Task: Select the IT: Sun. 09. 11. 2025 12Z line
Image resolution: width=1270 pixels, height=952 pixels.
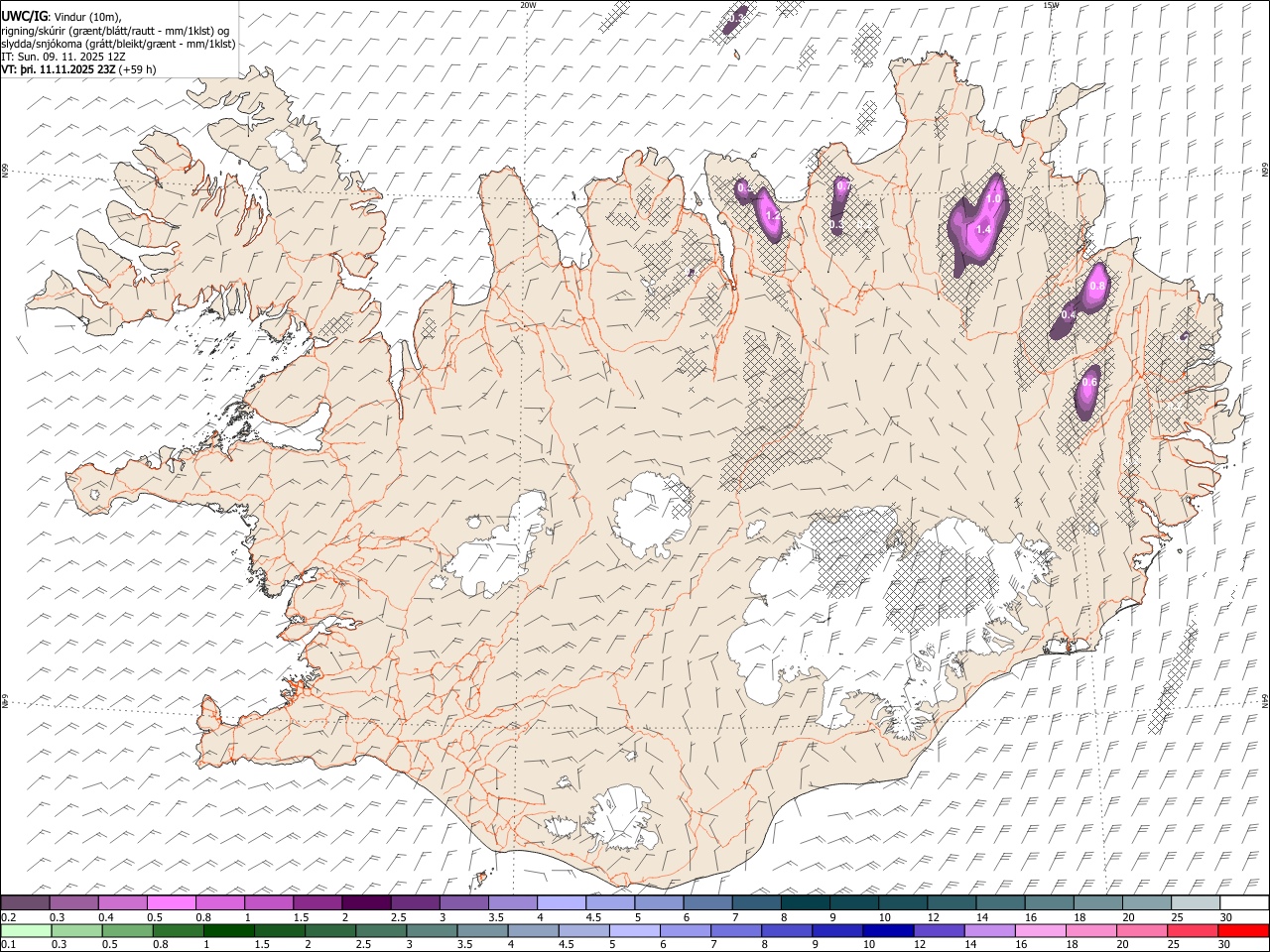Action: point(63,58)
